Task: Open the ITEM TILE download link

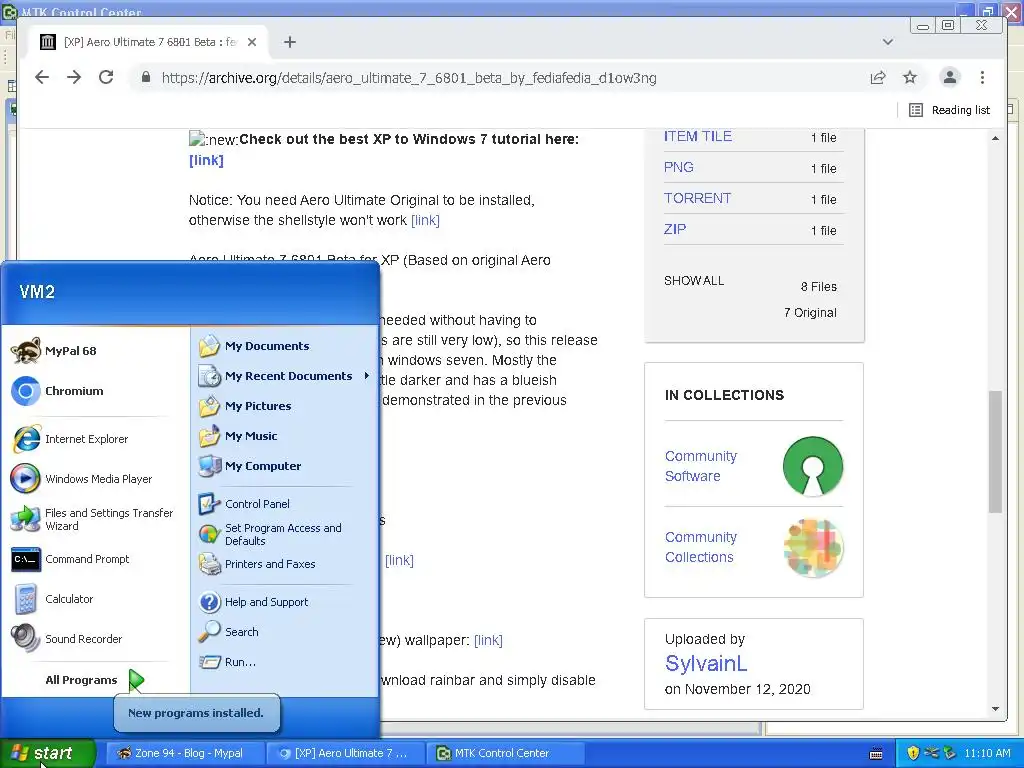Action: (697, 136)
